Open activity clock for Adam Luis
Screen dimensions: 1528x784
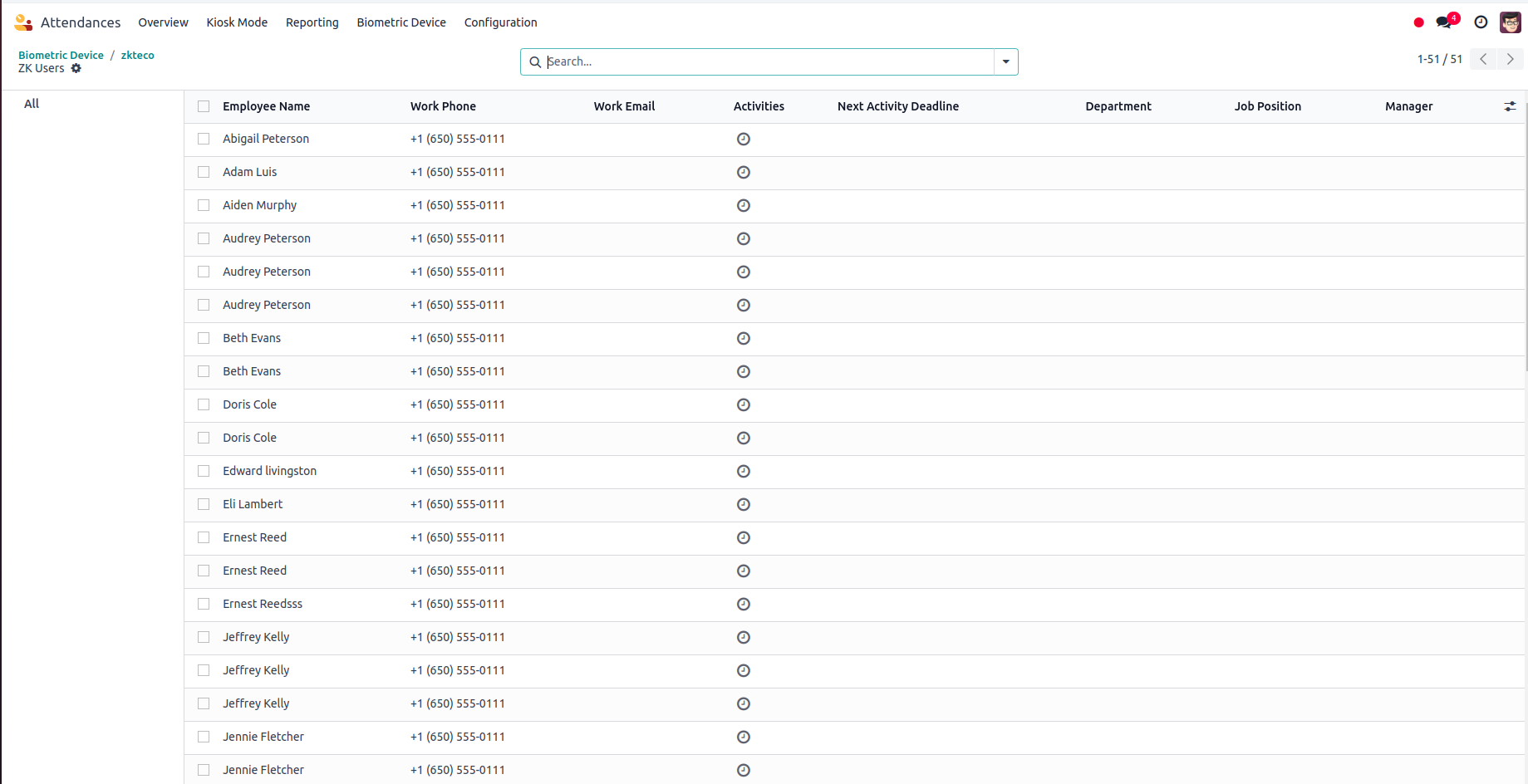click(x=744, y=172)
